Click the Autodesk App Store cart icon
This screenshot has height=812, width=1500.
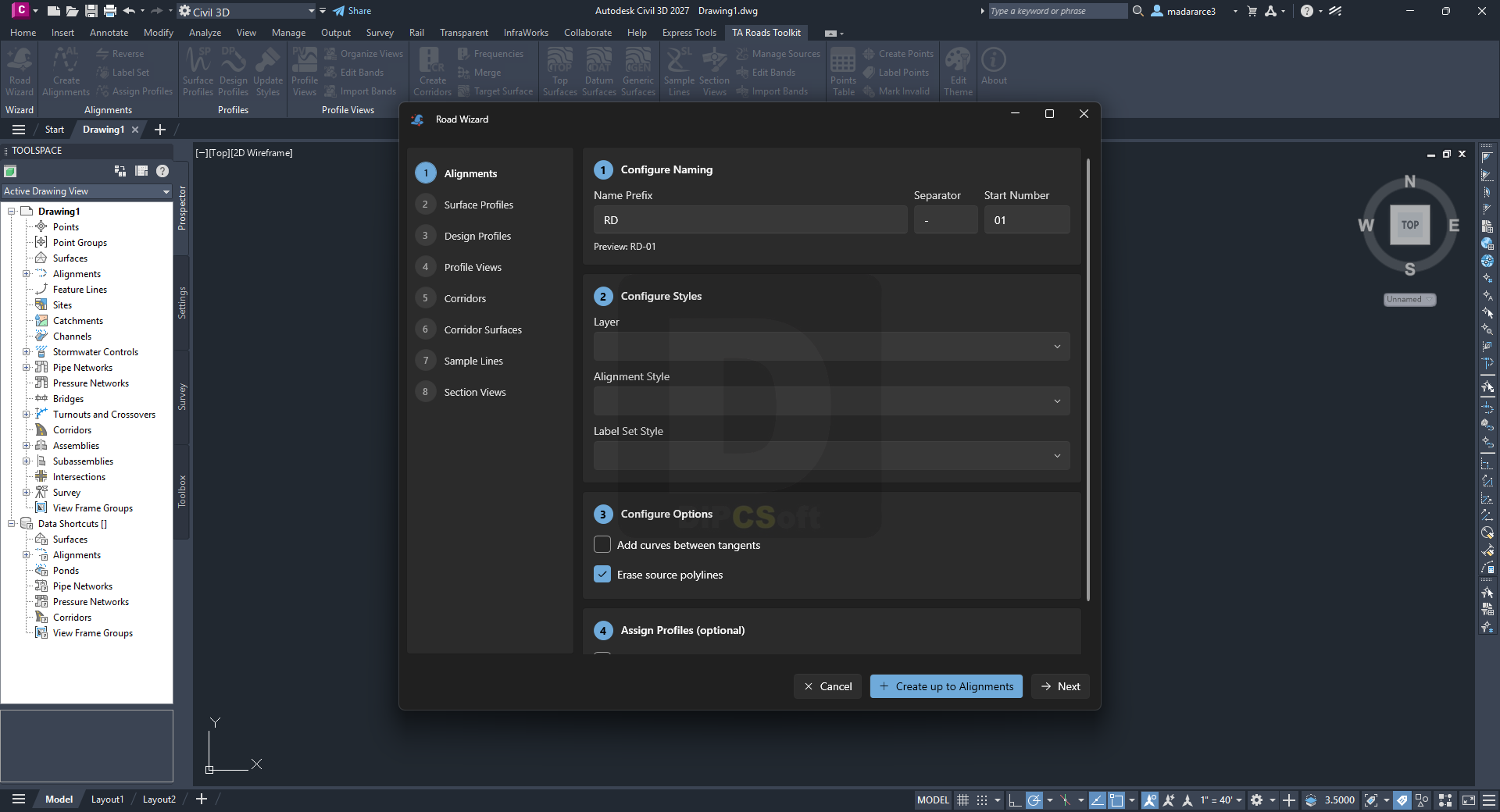pyautogui.click(x=1252, y=11)
